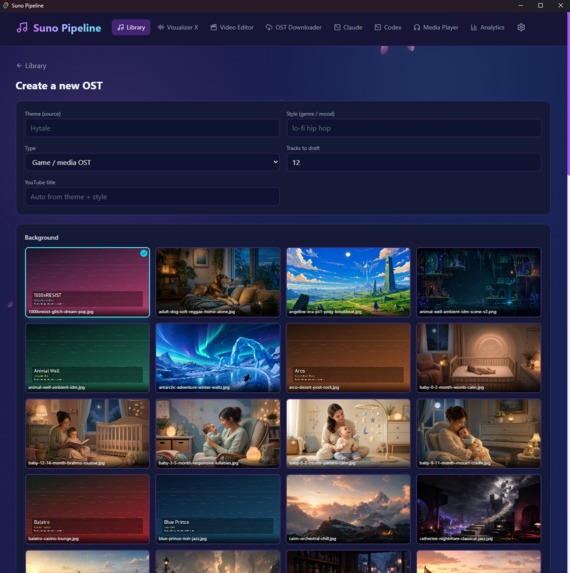This screenshot has height=573, width=570.
Task: Click the Suno Pipeline title bar app icon
Action: click(5, 5)
